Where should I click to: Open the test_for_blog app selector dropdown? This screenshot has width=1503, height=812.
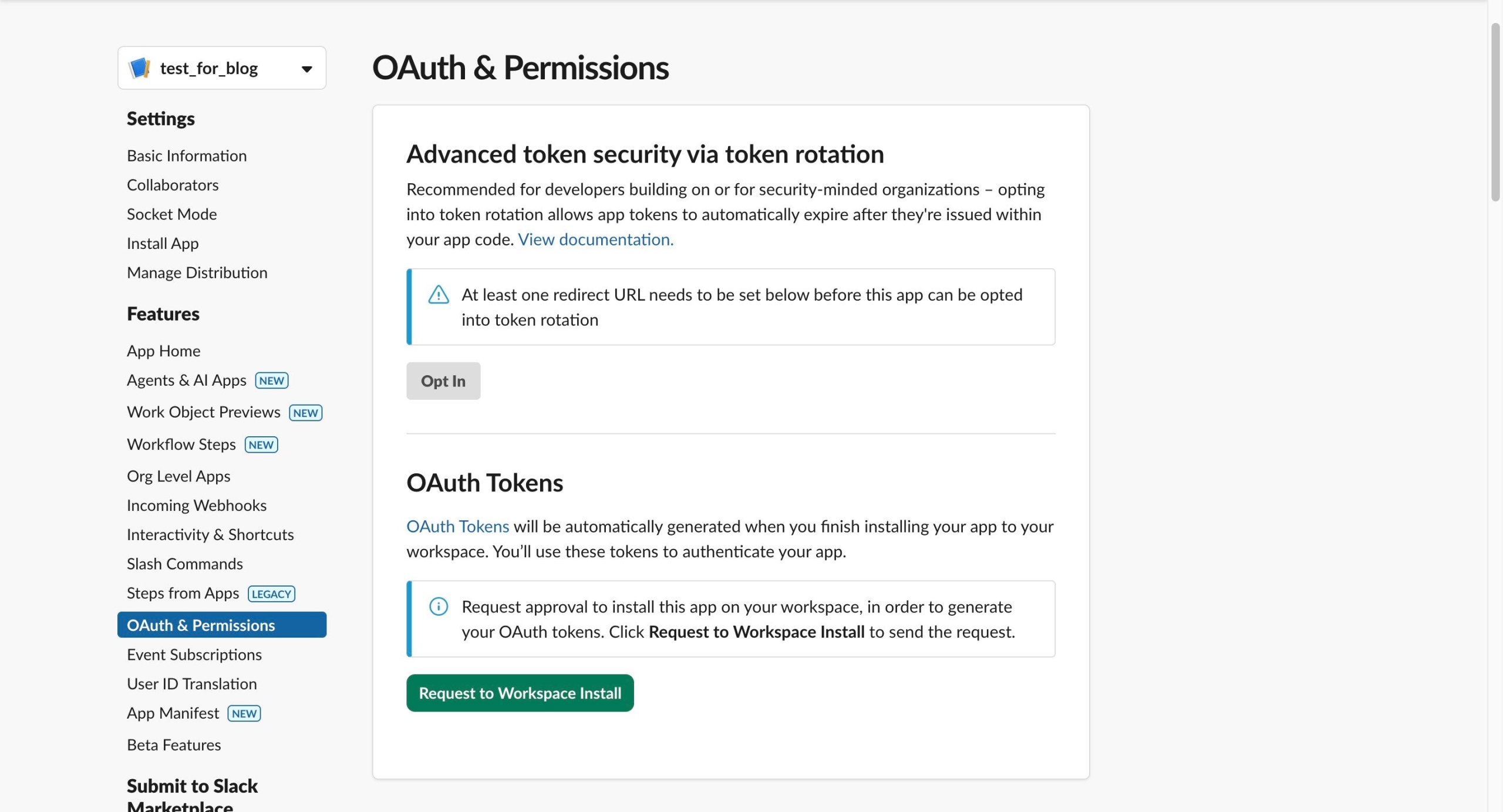(x=221, y=68)
